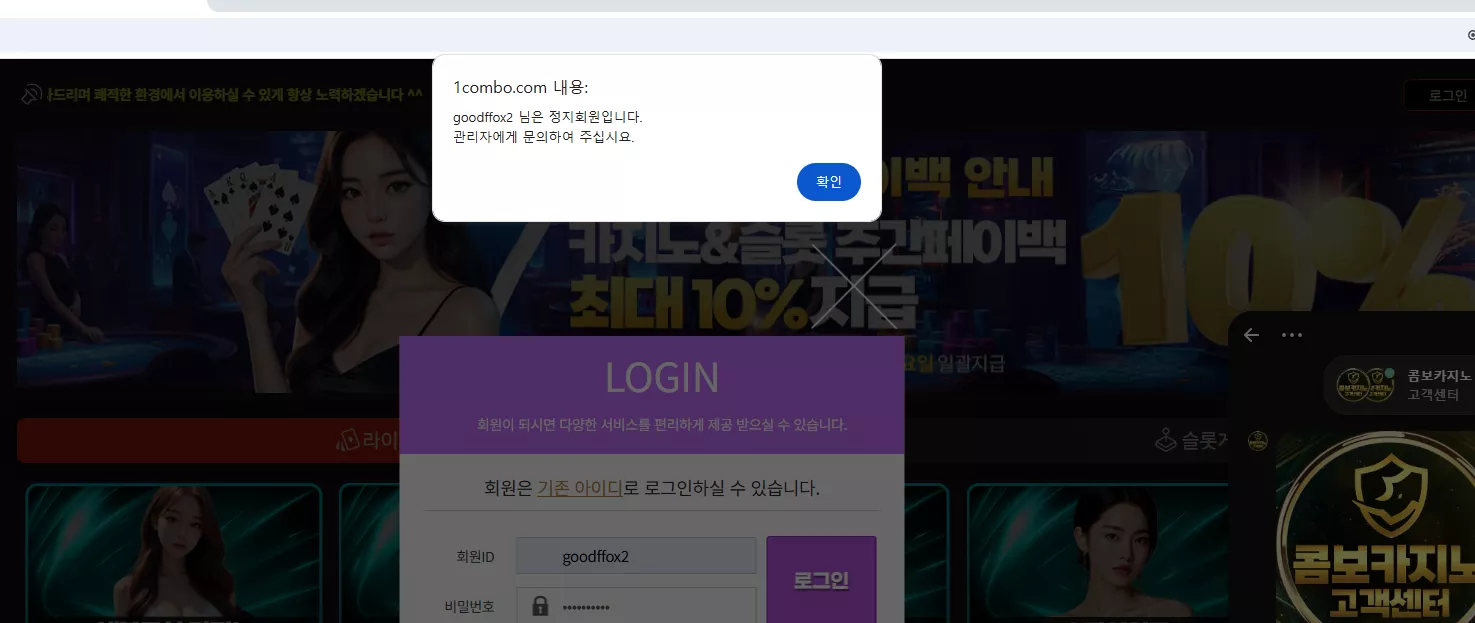Screen dimensions: 1475x623
Task: Click the goodffox2 님은 정지회원입니다 alert message
Action: click(547, 117)
